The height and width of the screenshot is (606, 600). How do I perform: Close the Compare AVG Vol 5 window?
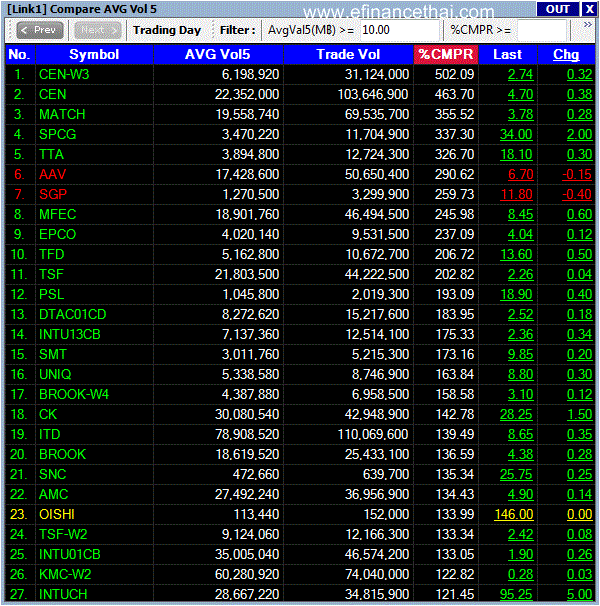(x=590, y=9)
